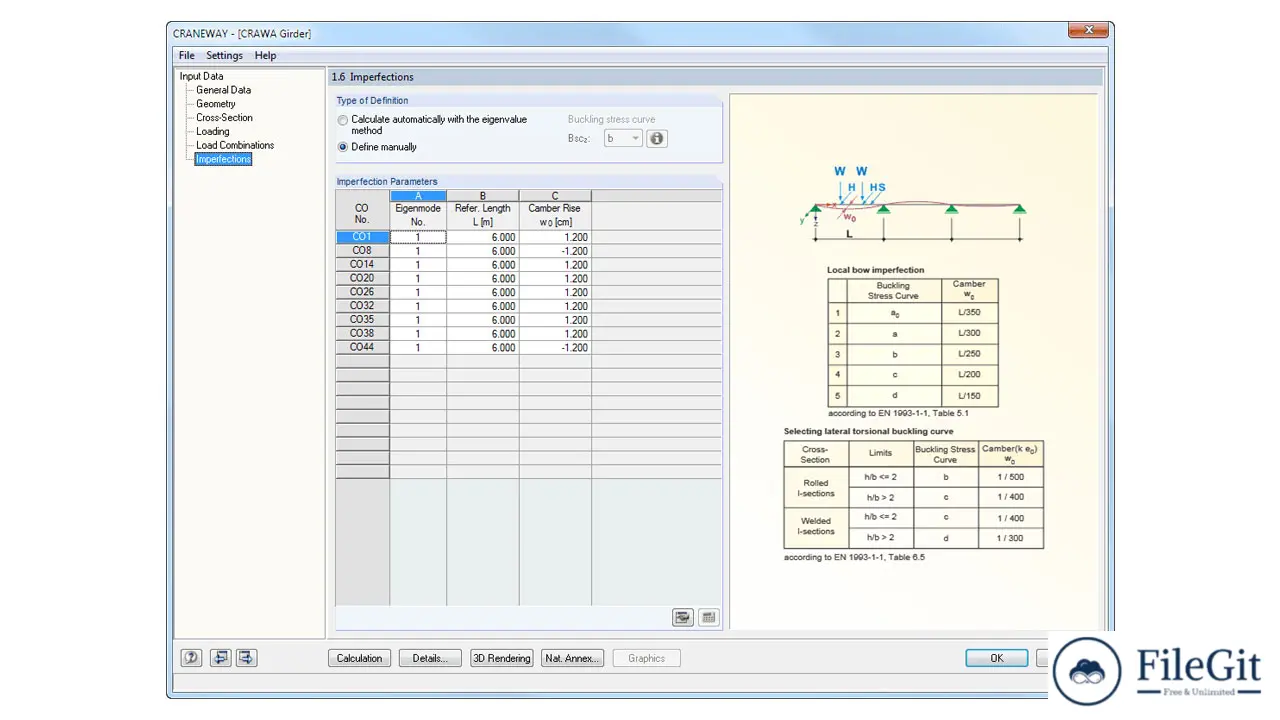This screenshot has height=720, width=1280.
Task: Go to next input window arrow icon
Action: pos(246,658)
